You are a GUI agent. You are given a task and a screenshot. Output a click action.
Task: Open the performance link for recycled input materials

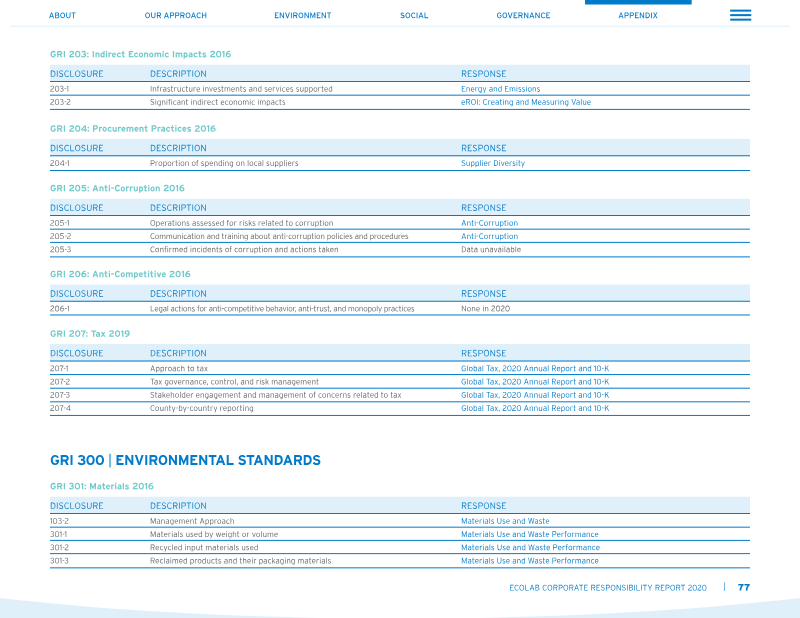[x=530, y=548]
